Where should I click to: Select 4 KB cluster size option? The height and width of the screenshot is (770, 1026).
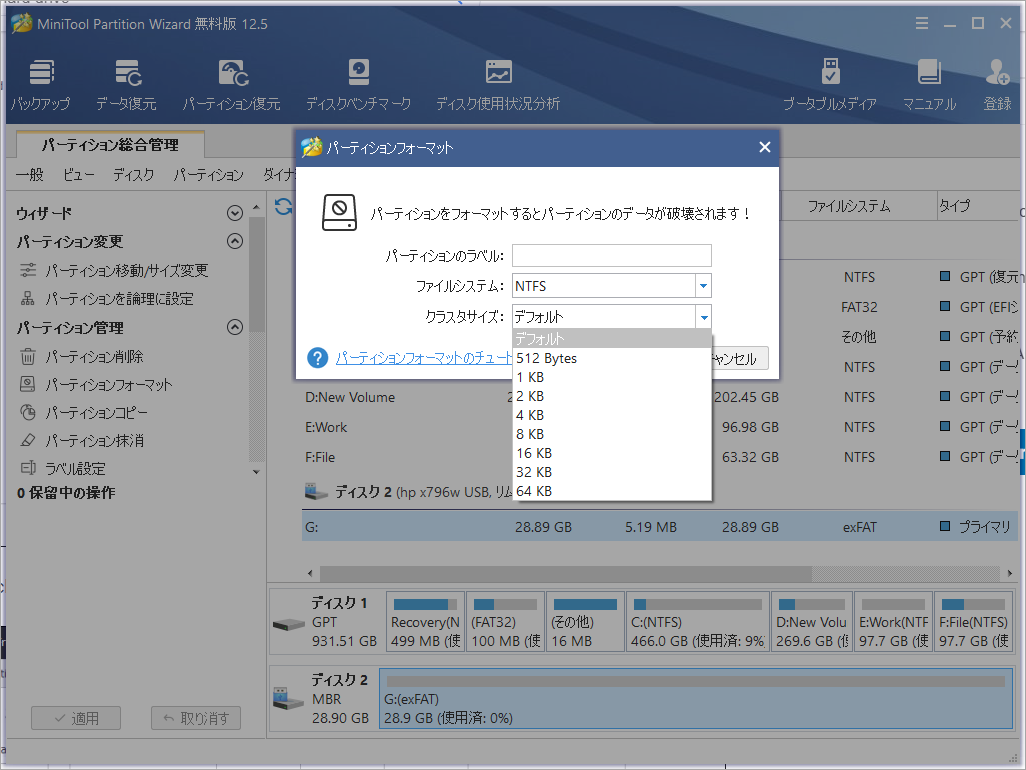point(530,415)
